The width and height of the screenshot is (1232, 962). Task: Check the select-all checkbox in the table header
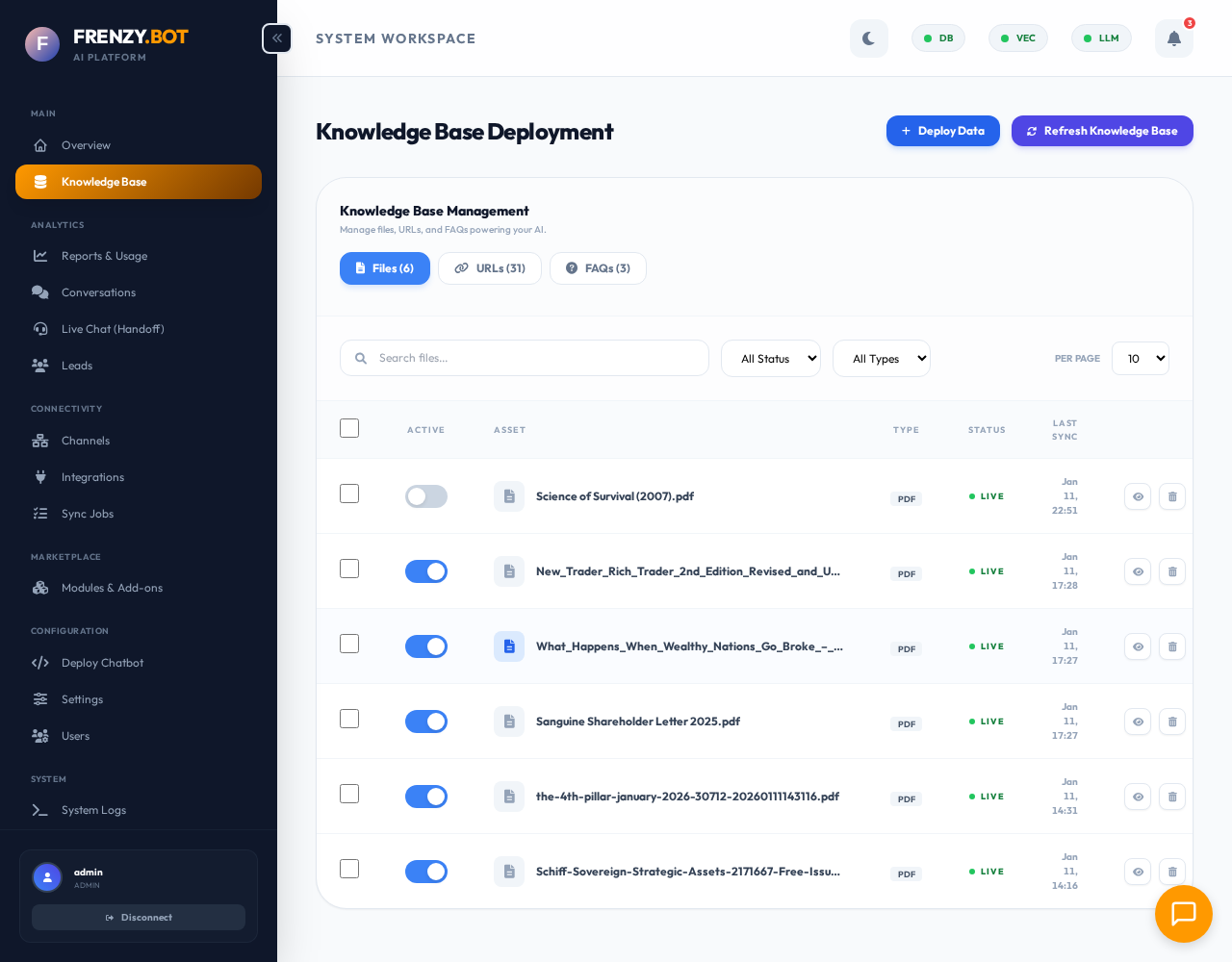(x=349, y=428)
